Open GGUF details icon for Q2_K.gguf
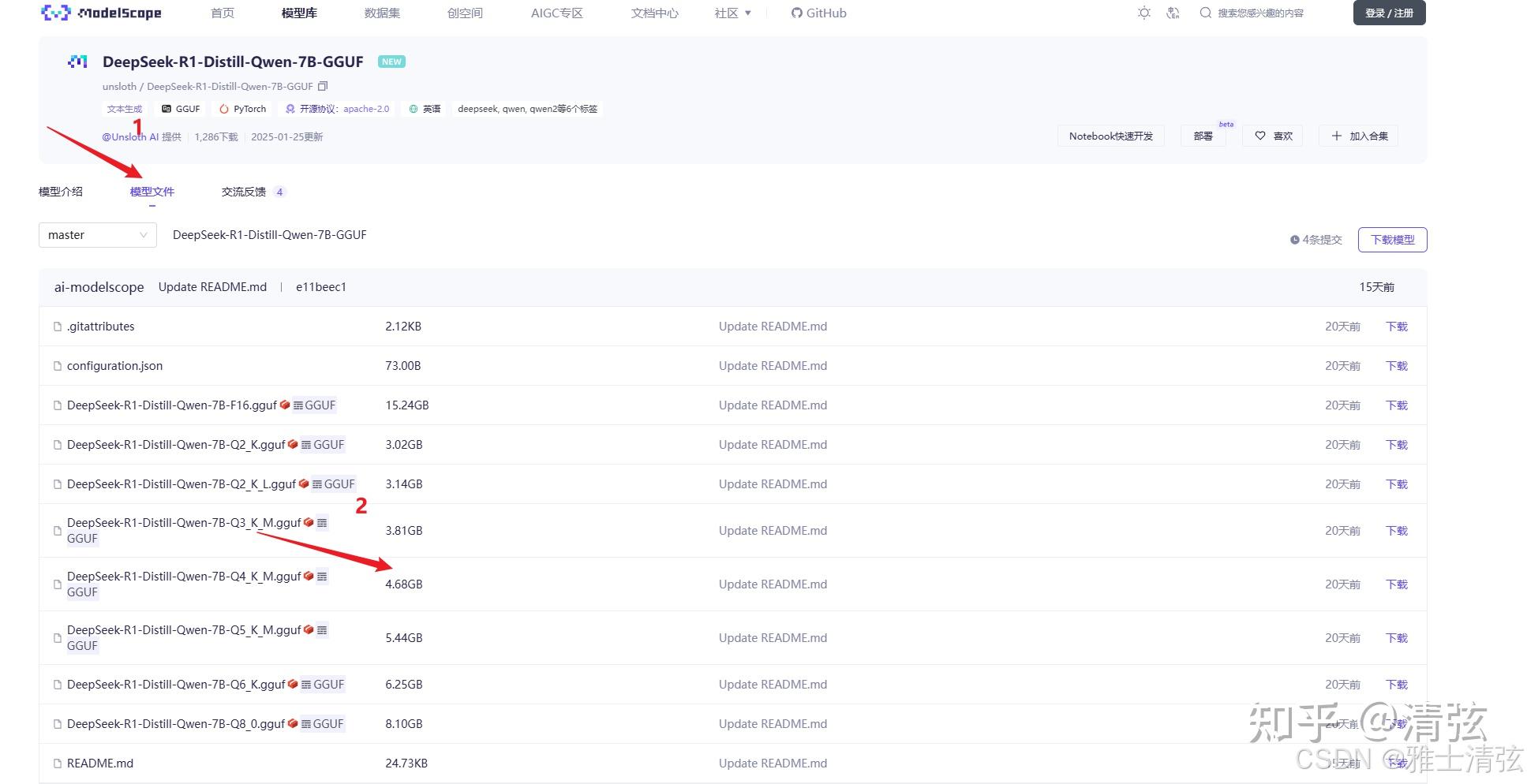This screenshot has width=1527, height=784. click(306, 445)
